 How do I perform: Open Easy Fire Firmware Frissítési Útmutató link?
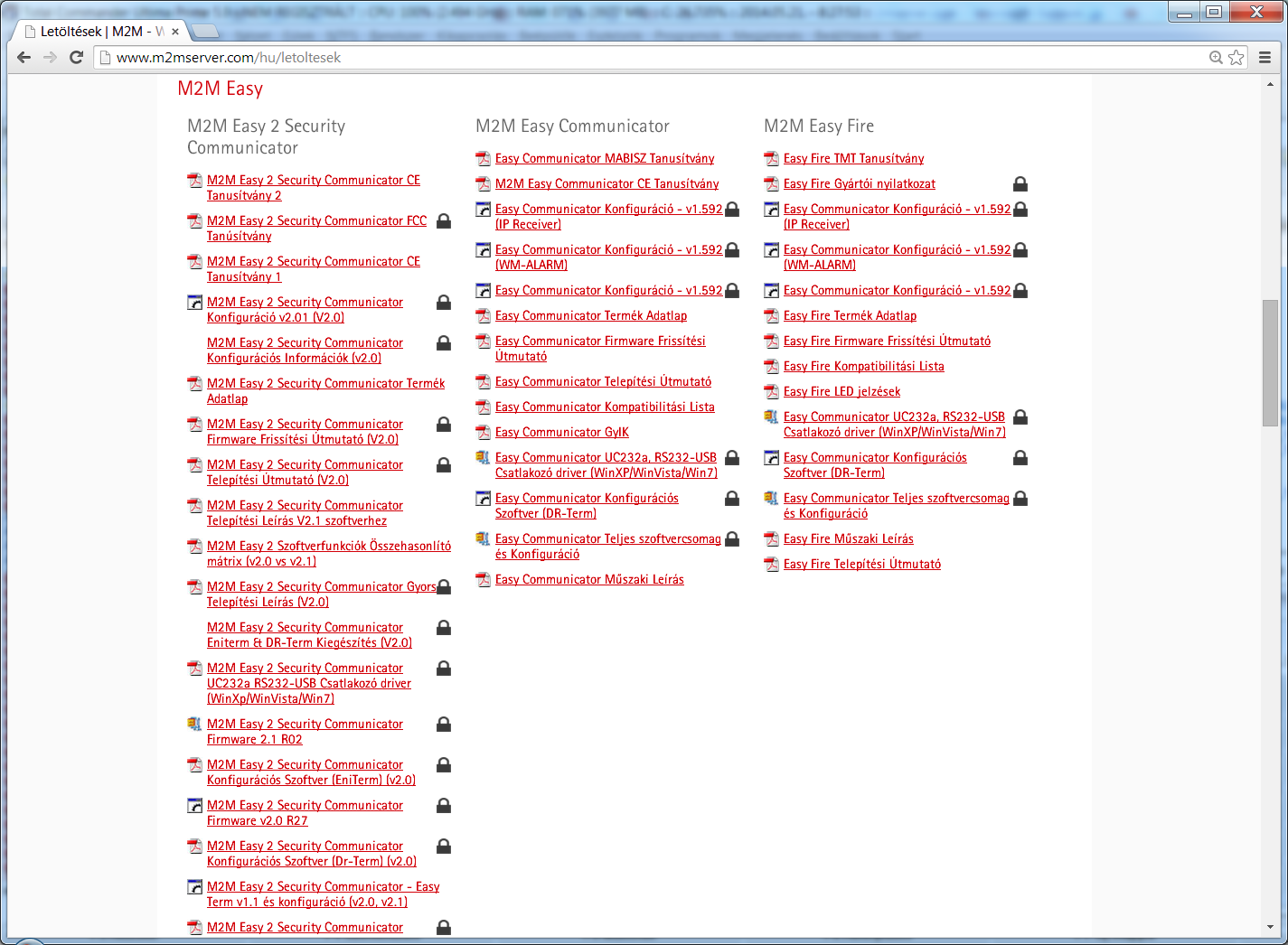coord(887,342)
